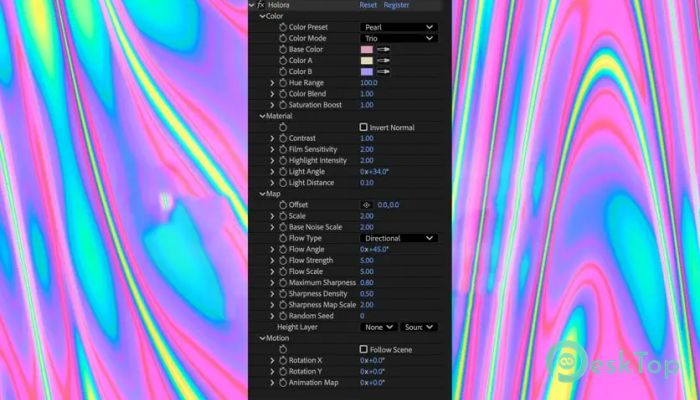700x400 pixels.
Task: Collapse the Map group
Action: (x=262, y=194)
